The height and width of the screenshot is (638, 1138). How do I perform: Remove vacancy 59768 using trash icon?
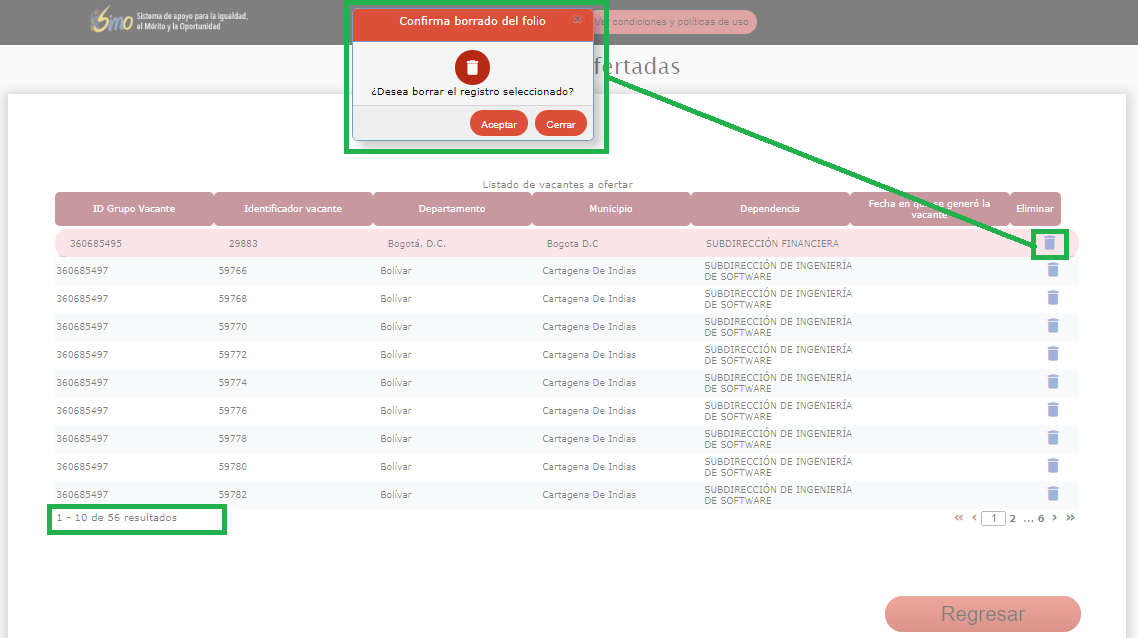[x=1052, y=298]
